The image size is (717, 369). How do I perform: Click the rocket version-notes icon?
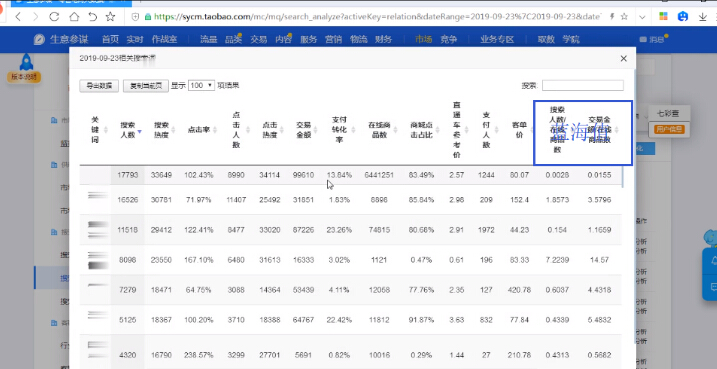coord(26,63)
